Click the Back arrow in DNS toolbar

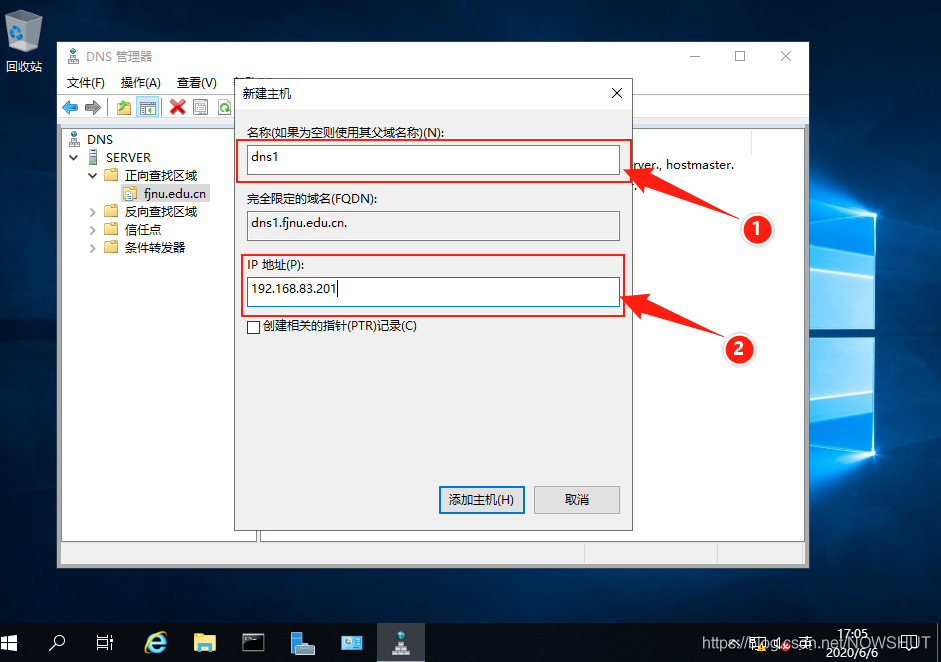70,107
